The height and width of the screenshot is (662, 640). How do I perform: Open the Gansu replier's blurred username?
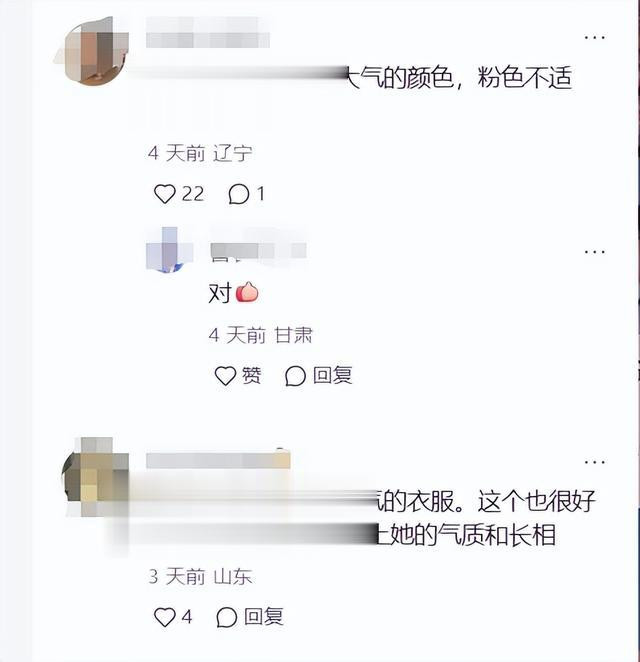click(258, 250)
